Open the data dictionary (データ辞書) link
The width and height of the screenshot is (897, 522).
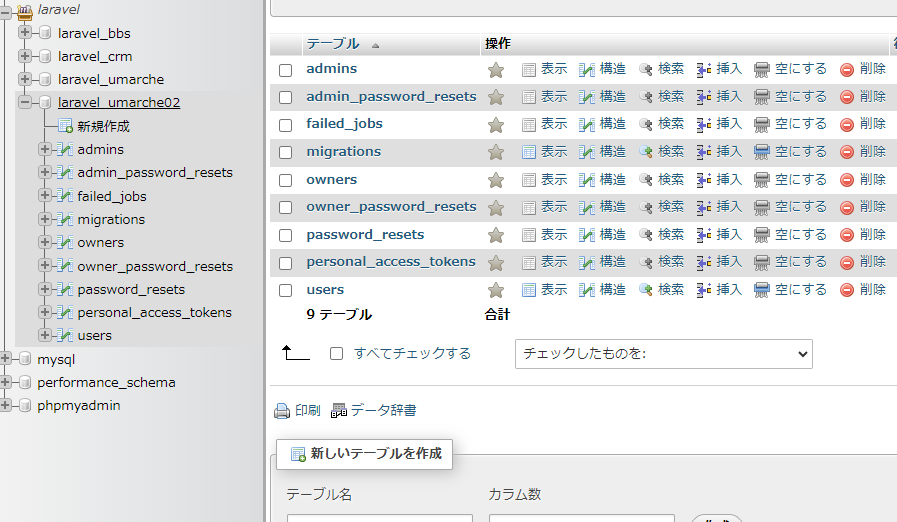[383, 411]
